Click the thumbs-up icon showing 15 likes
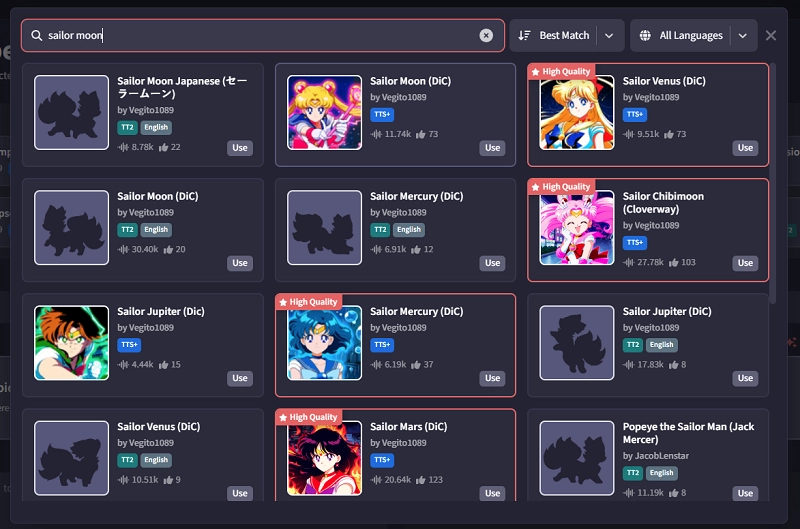800x529 pixels. click(163, 365)
